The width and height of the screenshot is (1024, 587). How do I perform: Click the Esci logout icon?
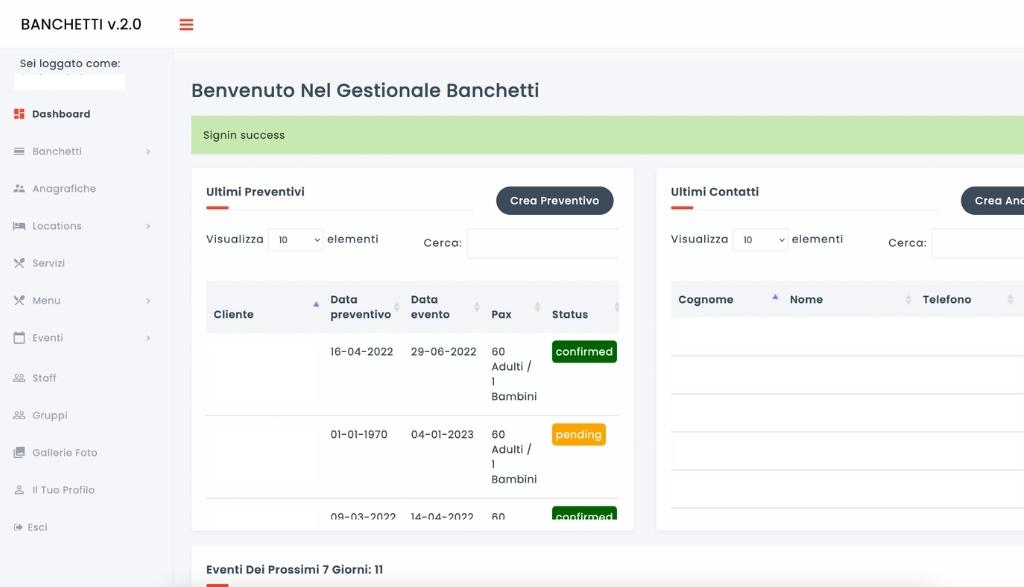tap(19, 527)
